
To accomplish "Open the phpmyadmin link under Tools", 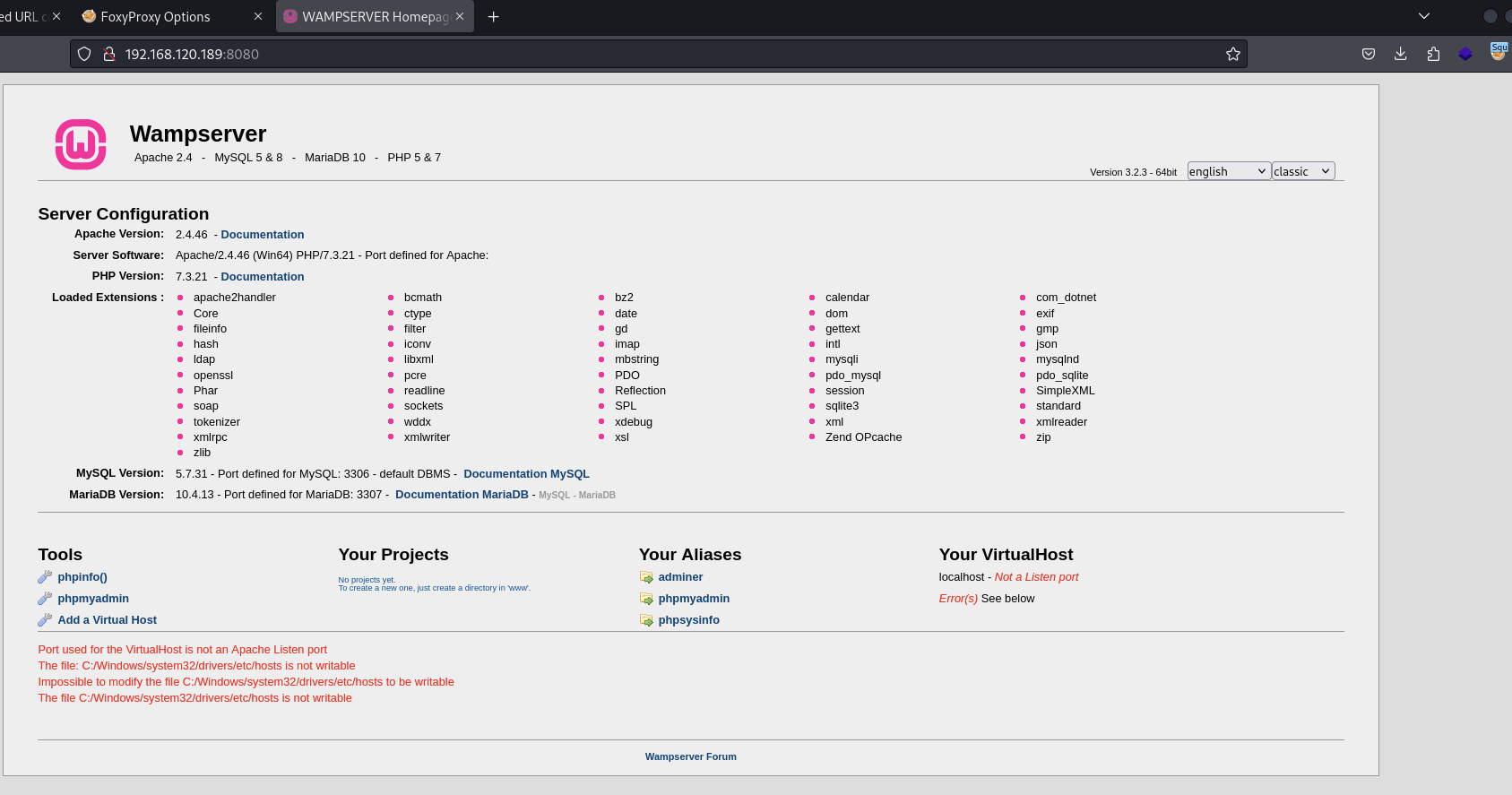I will [93, 599].
